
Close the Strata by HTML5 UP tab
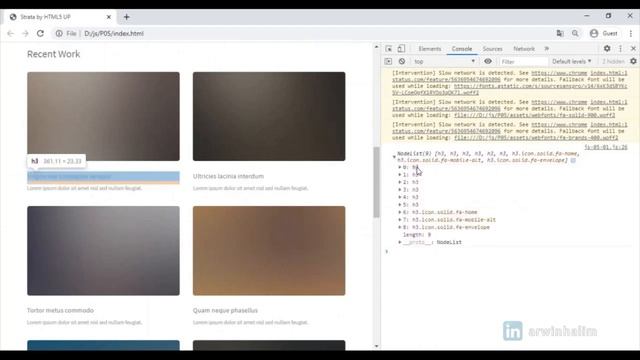[109, 17]
